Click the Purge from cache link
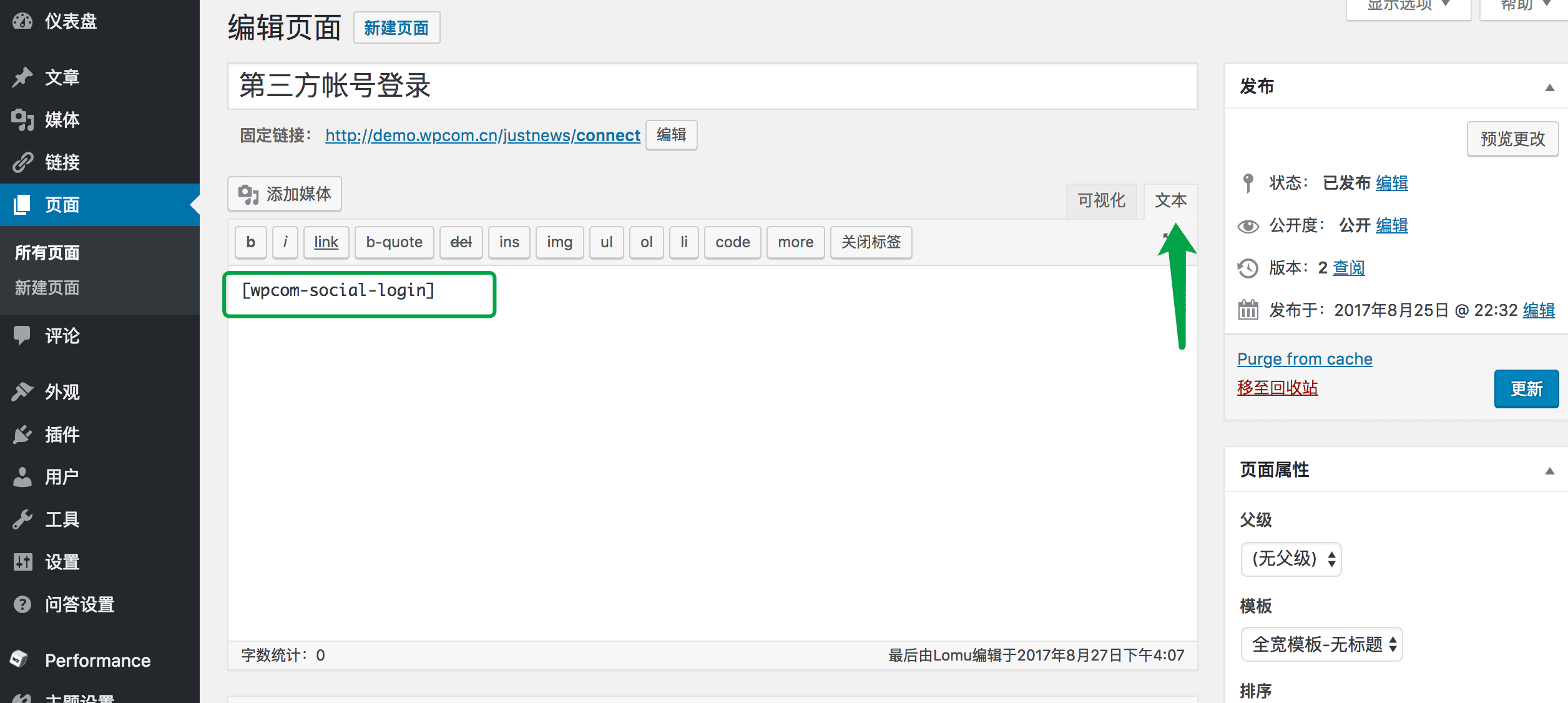This screenshot has width=1568, height=703. click(x=1304, y=358)
